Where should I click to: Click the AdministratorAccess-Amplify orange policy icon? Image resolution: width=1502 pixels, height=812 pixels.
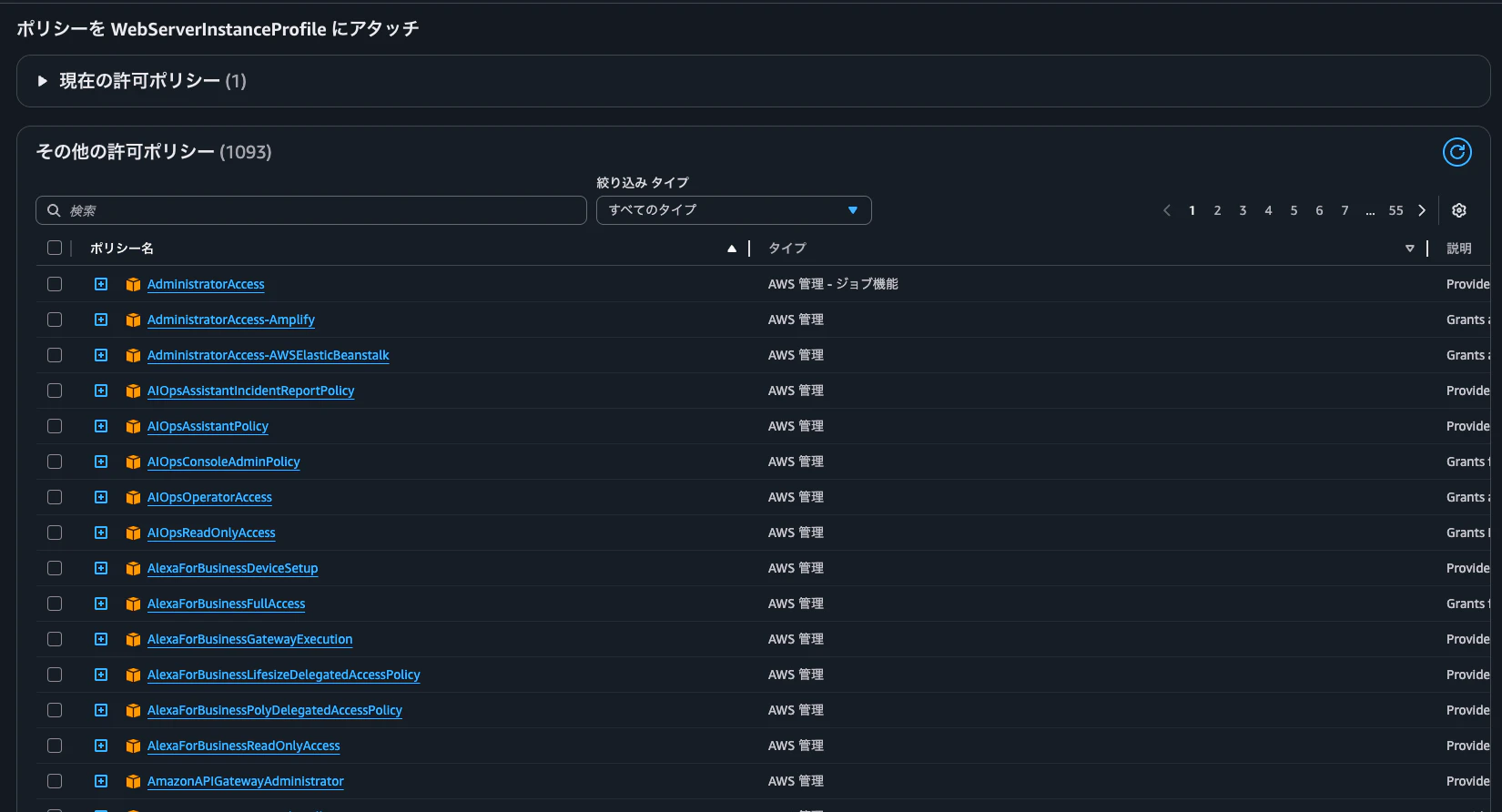(x=133, y=320)
